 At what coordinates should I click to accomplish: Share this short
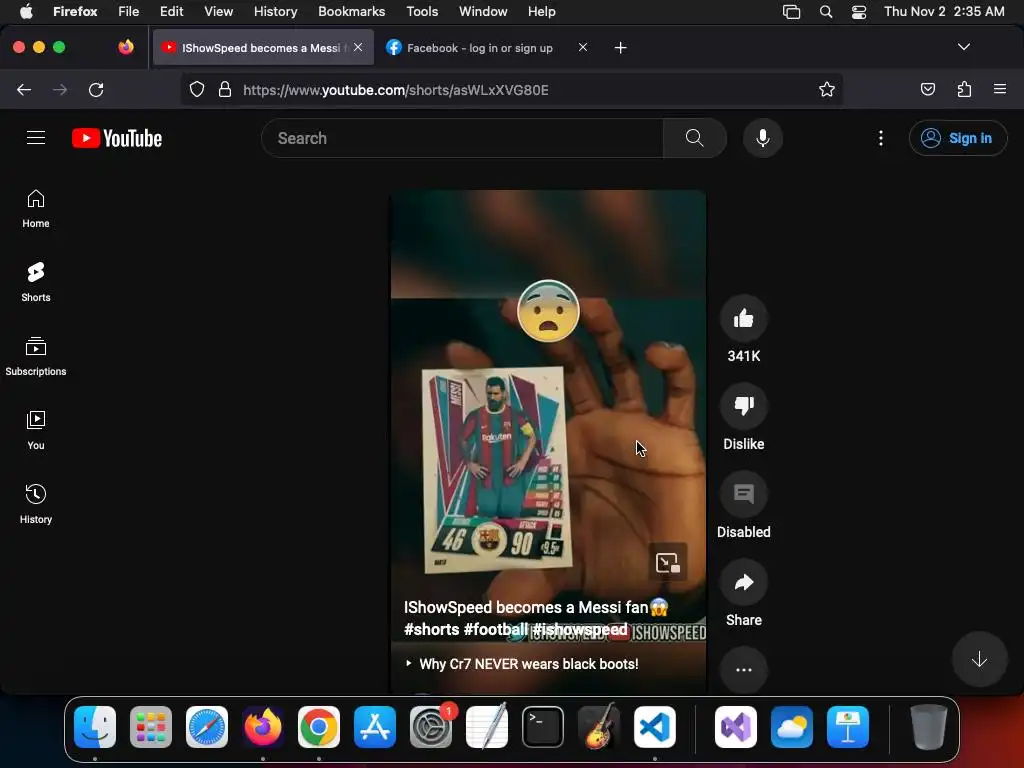pos(744,582)
